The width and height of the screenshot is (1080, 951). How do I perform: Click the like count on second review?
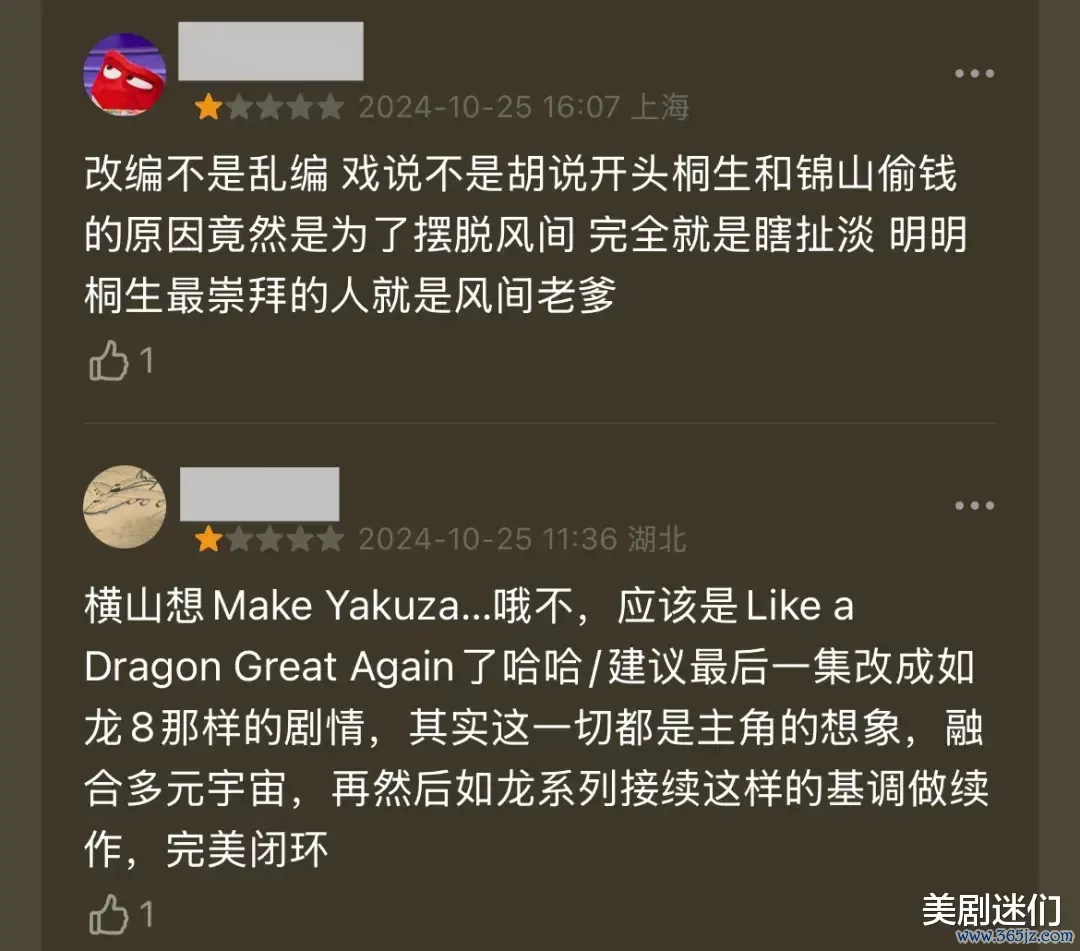click(146, 915)
